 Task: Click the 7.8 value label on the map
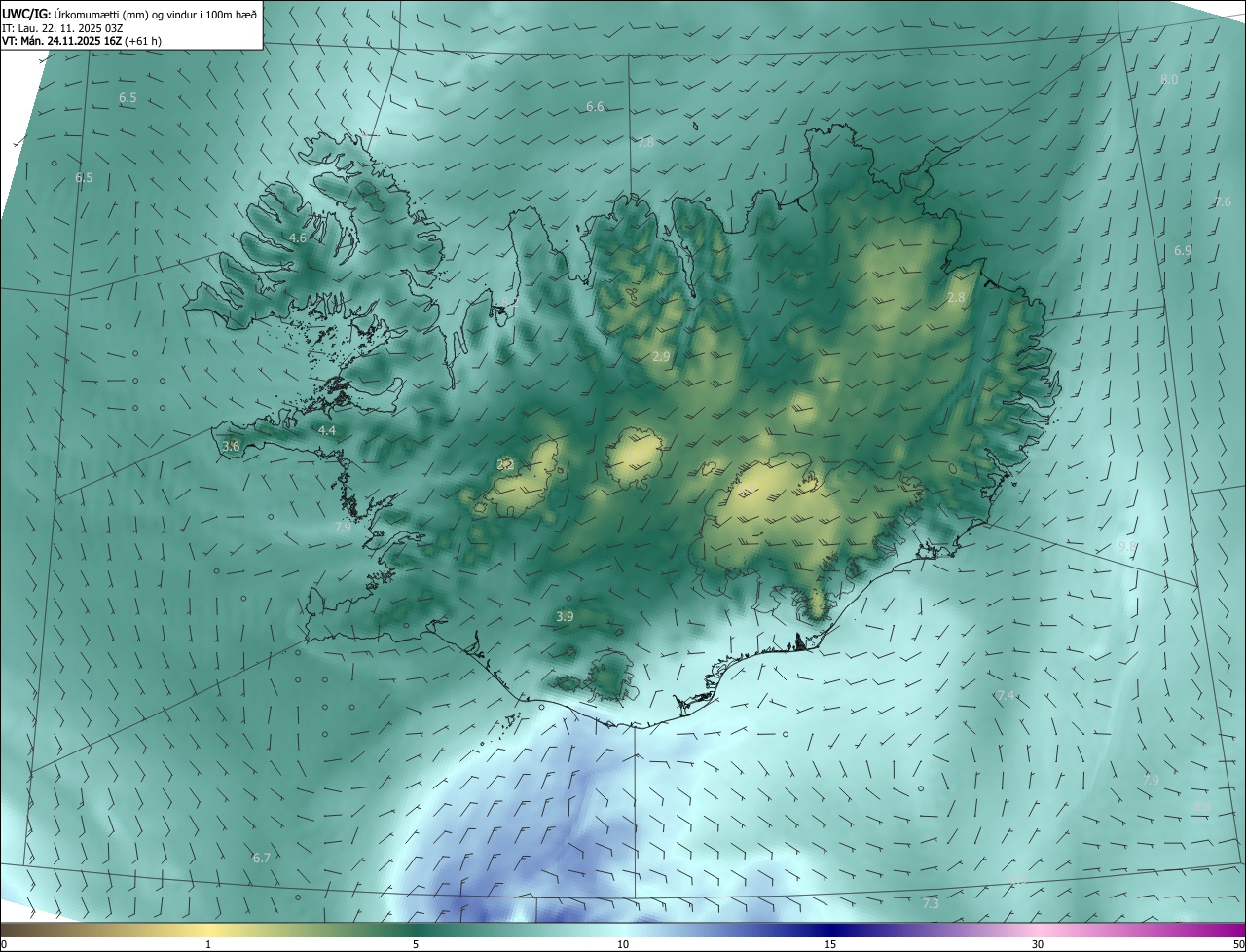[645, 143]
